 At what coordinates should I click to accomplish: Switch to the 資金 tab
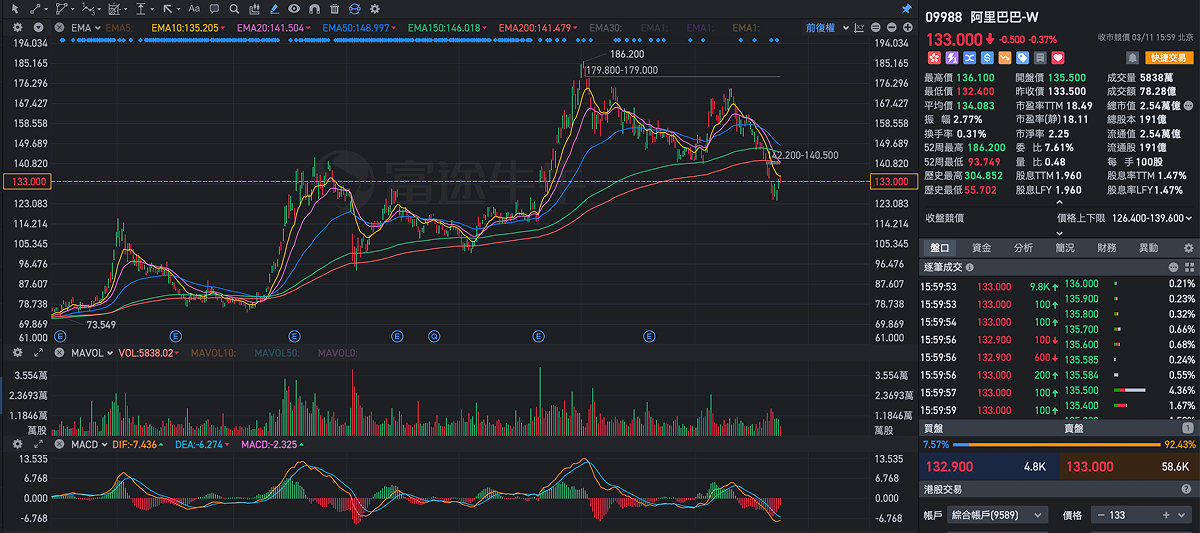pyautogui.click(x=981, y=247)
